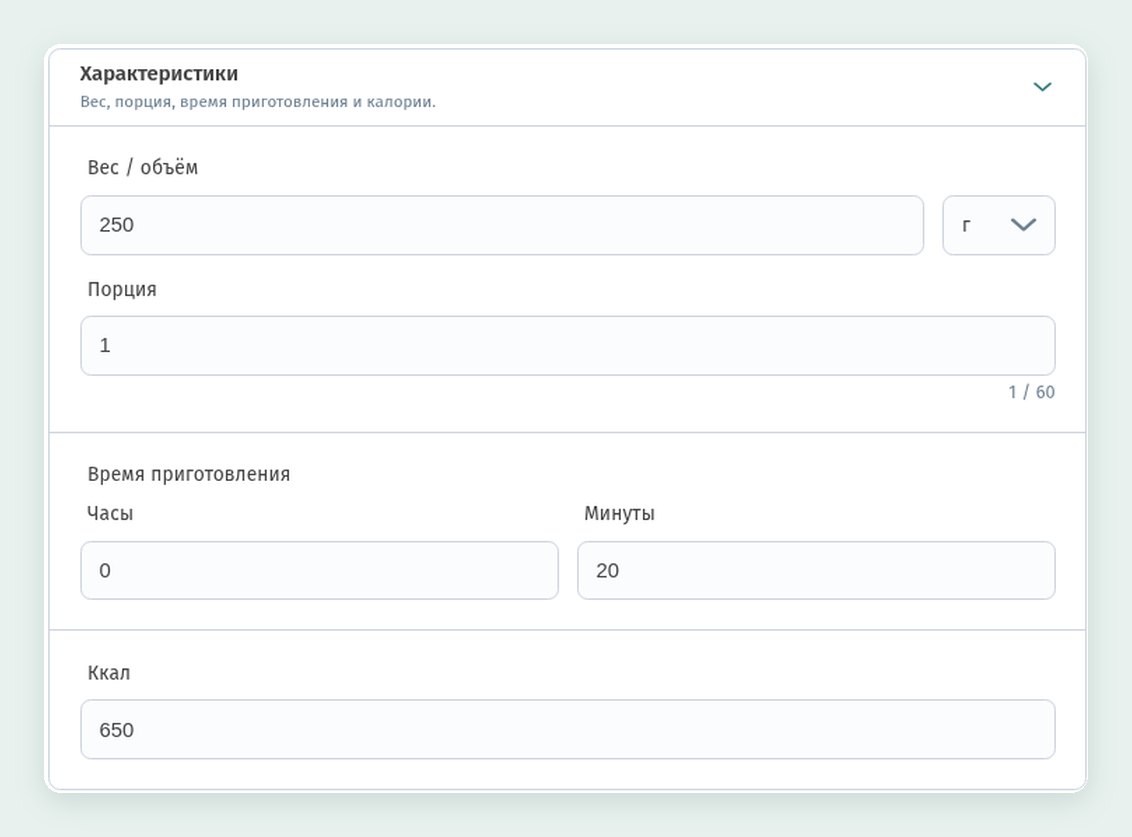The image size is (1132, 837).
Task: Click the Ккал label
Action: tap(109, 673)
